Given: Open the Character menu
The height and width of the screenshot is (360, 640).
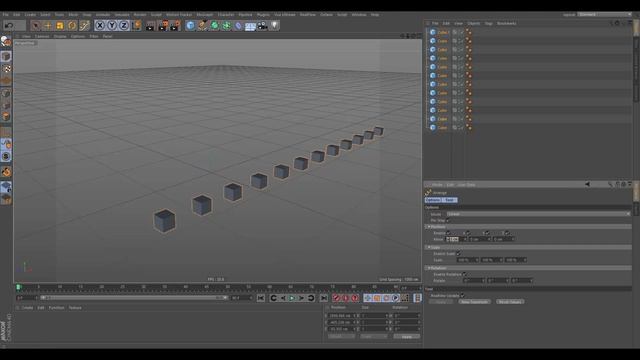Looking at the screenshot, I should [226, 15].
